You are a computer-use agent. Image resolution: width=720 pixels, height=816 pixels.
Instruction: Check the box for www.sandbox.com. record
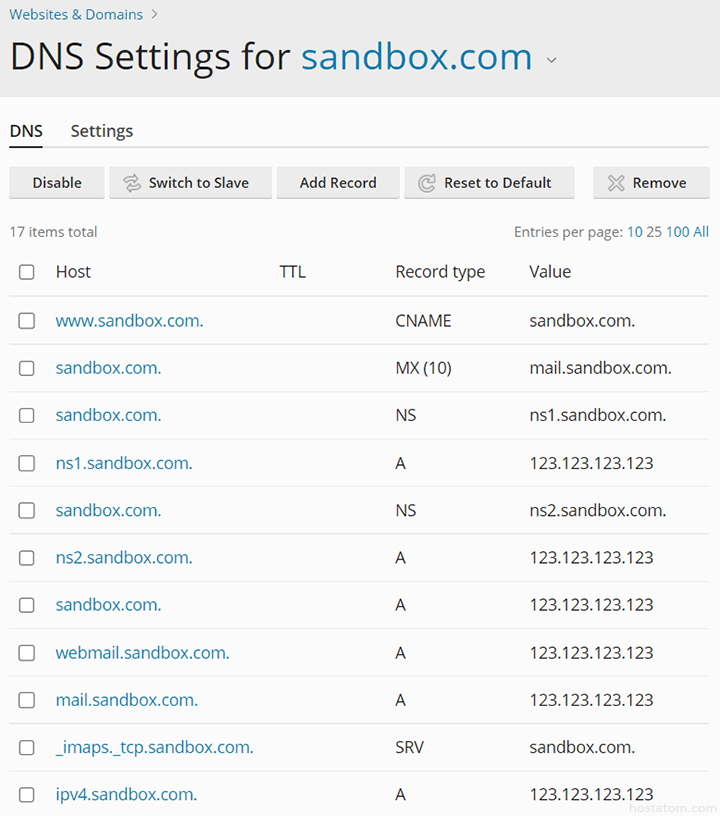point(27,321)
